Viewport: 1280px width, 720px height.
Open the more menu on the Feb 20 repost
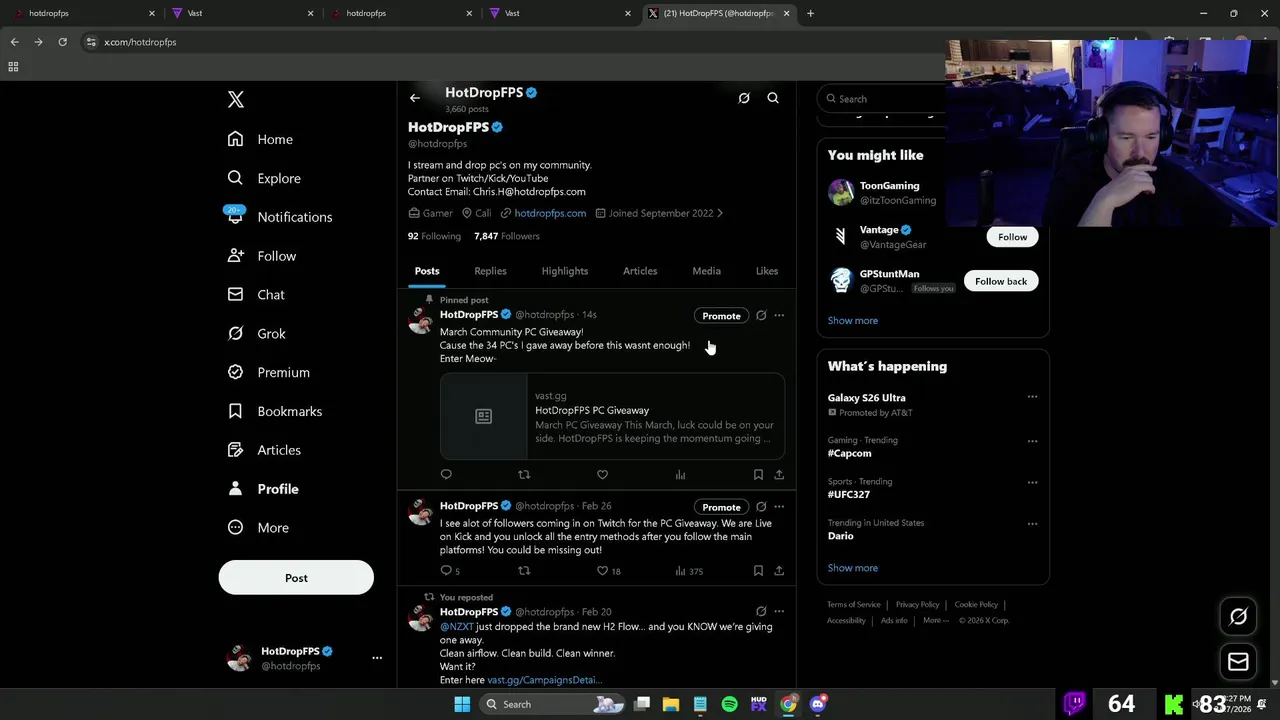[x=779, y=612]
